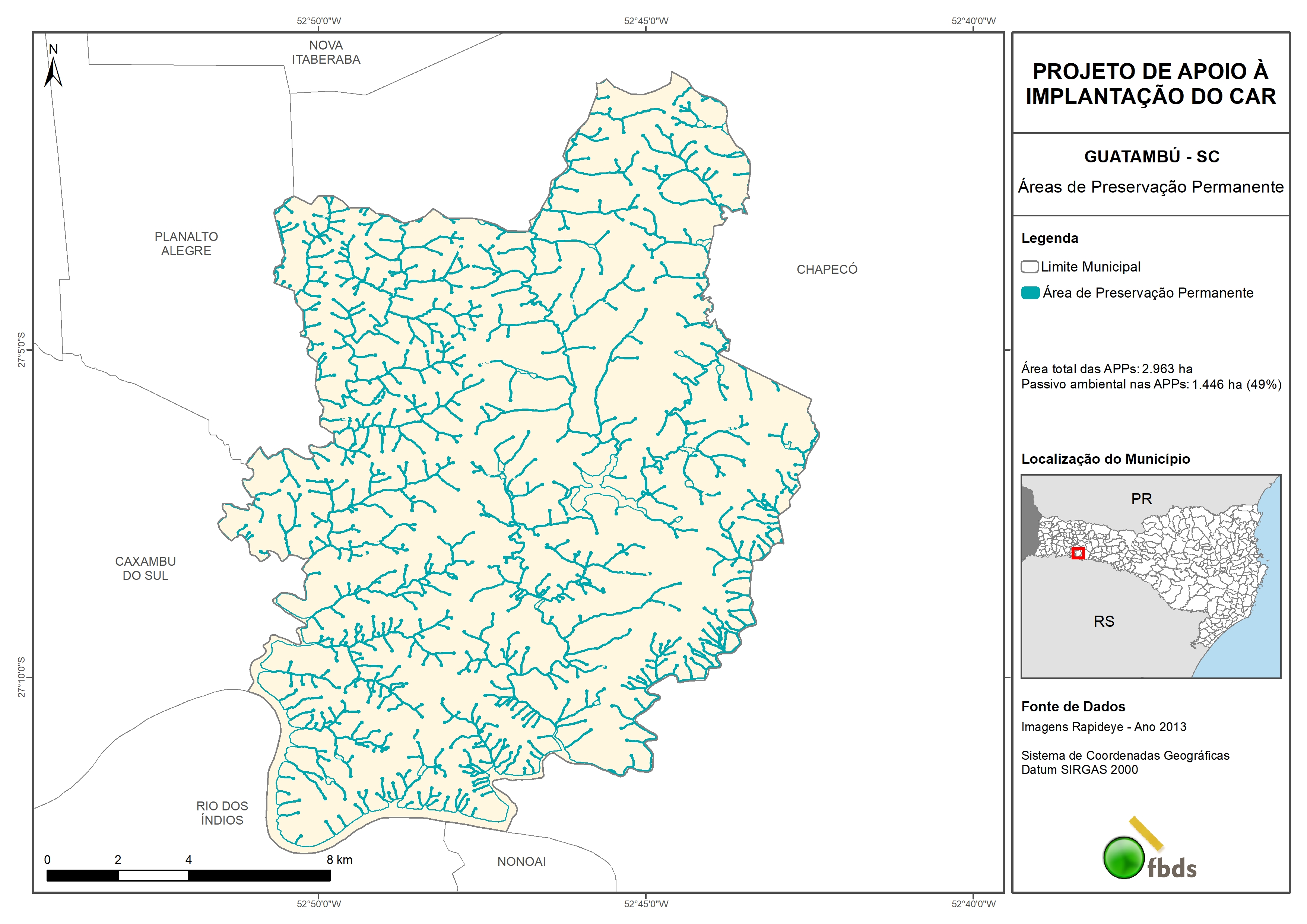Click the CHAPECÓ municipality label
1307x924 pixels.
pos(827,269)
